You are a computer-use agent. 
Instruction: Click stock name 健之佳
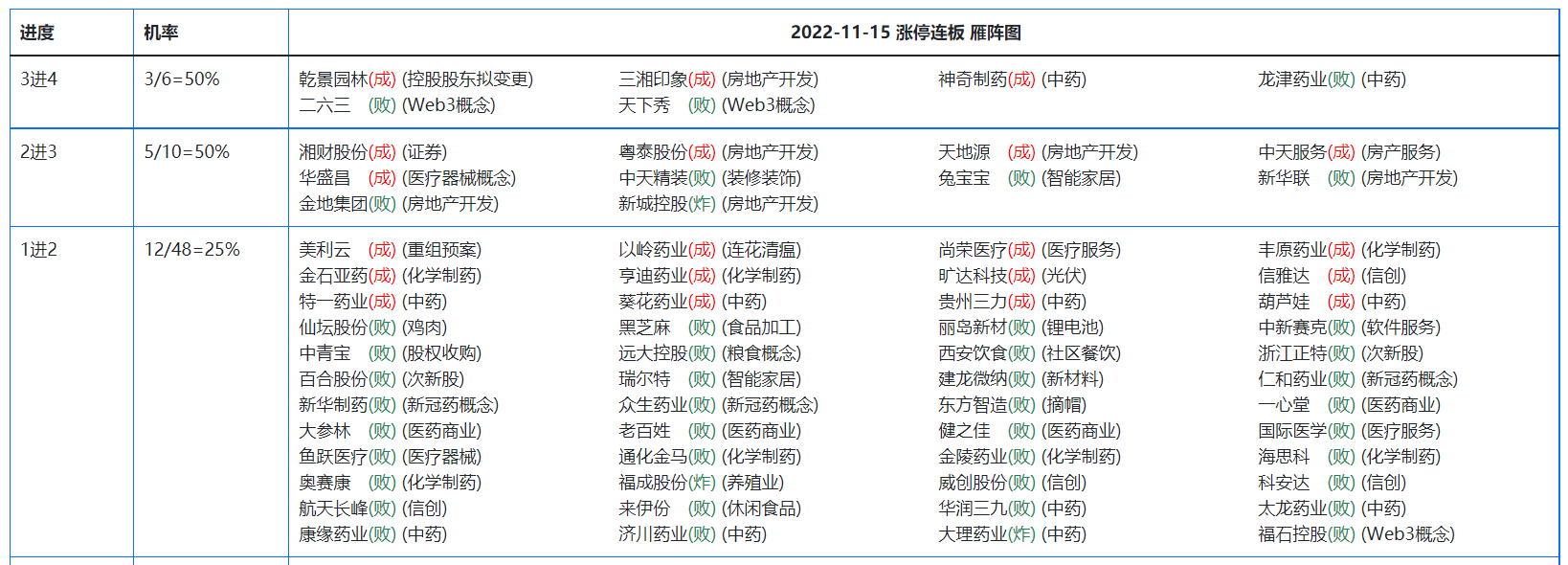click(964, 431)
